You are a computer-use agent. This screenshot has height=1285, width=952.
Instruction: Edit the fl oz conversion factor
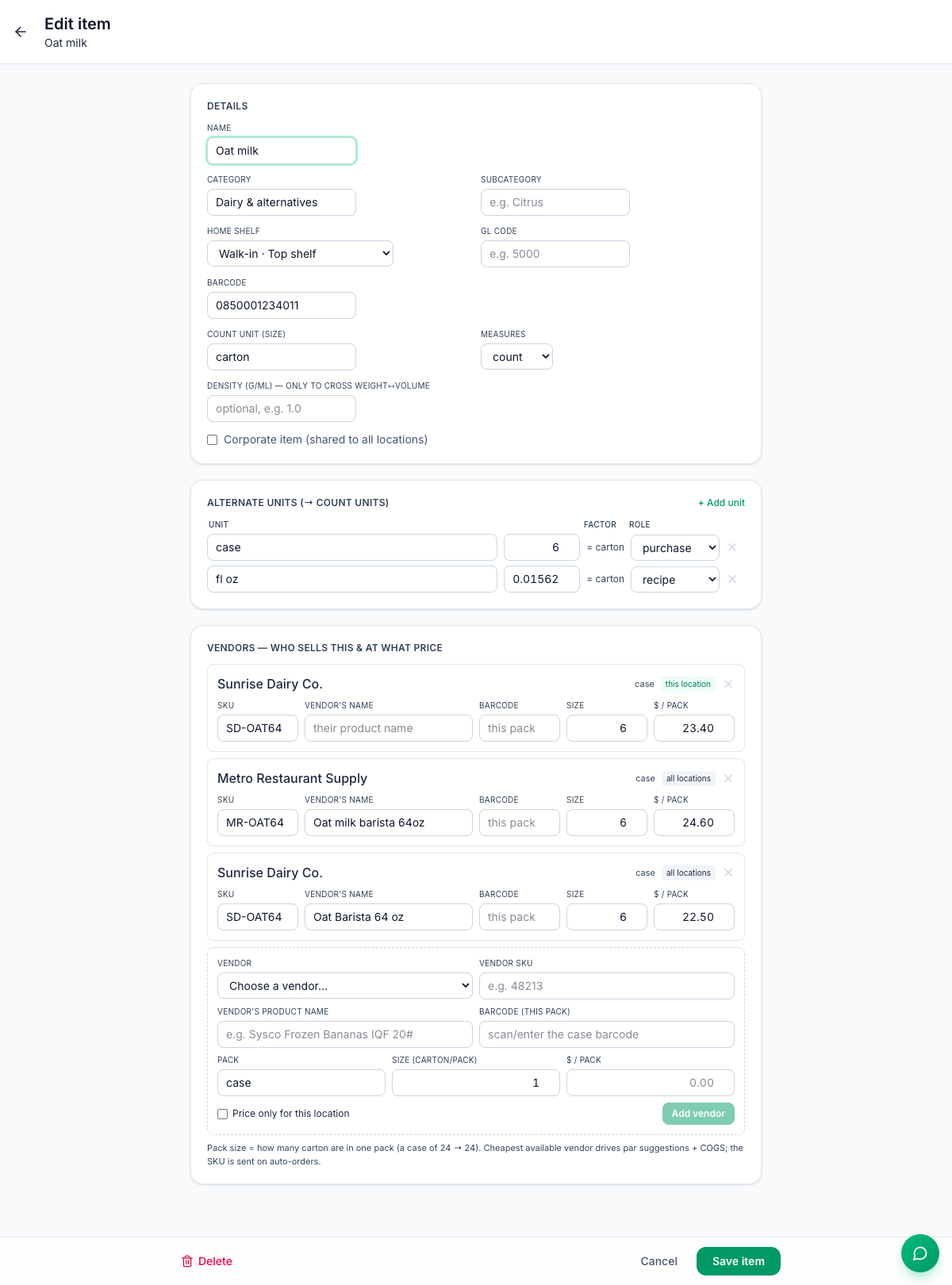(542, 579)
